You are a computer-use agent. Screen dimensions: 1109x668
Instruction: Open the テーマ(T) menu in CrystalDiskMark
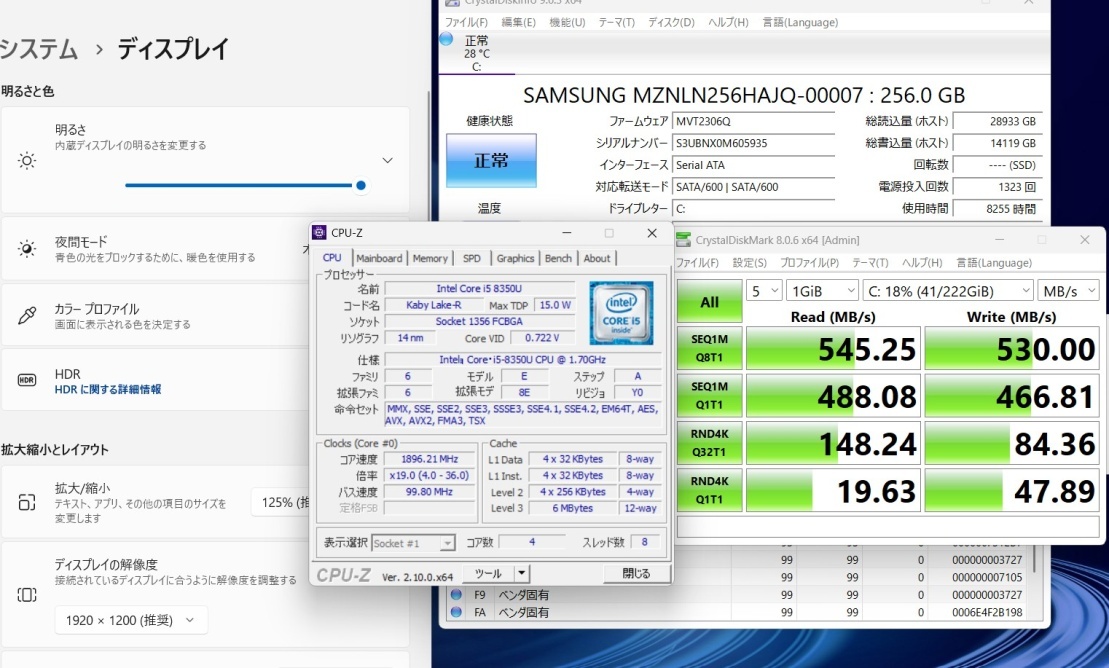tap(870, 263)
